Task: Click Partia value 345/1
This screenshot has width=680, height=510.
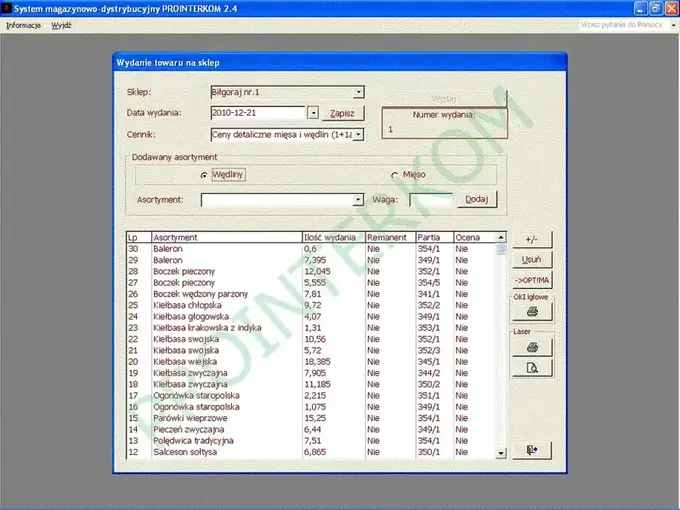Action: point(429,362)
